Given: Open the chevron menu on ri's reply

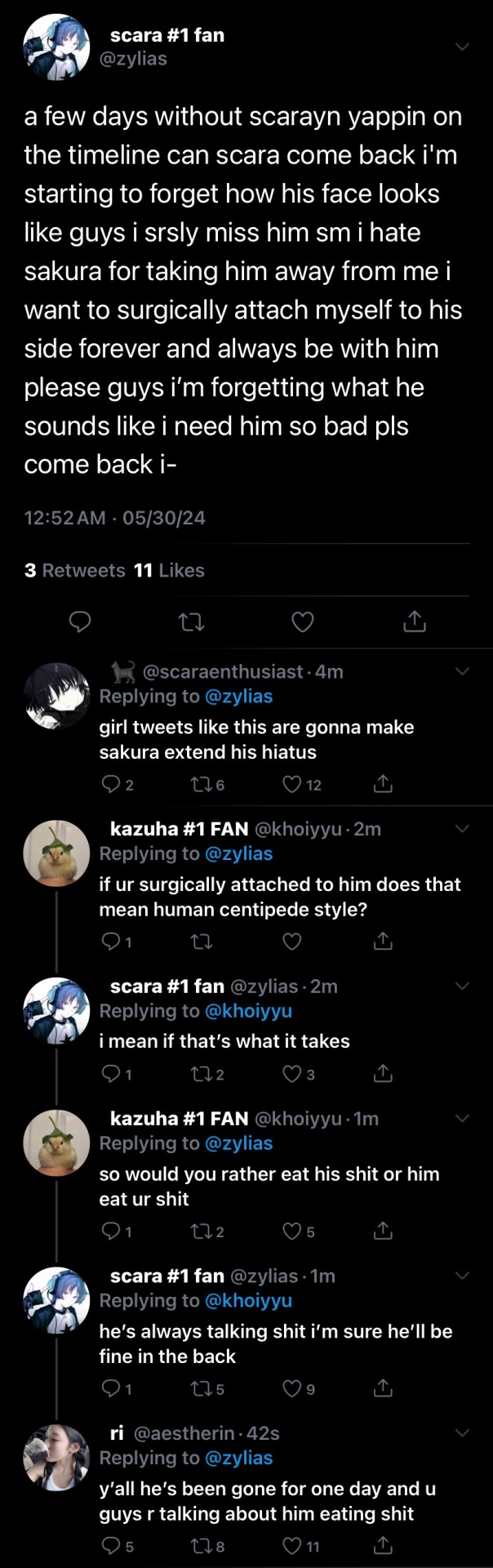Looking at the screenshot, I should [462, 1433].
